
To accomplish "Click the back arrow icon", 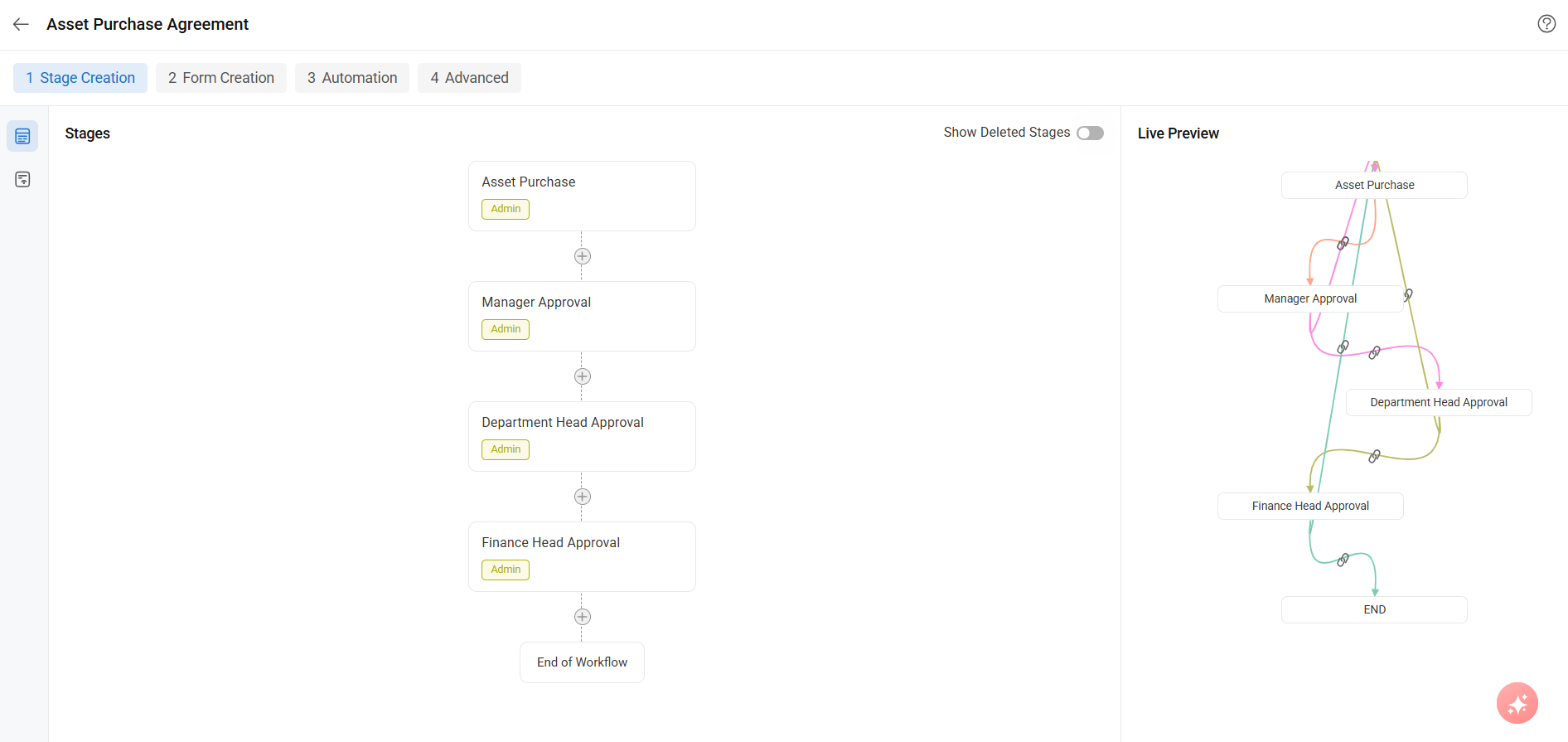I will [22, 25].
